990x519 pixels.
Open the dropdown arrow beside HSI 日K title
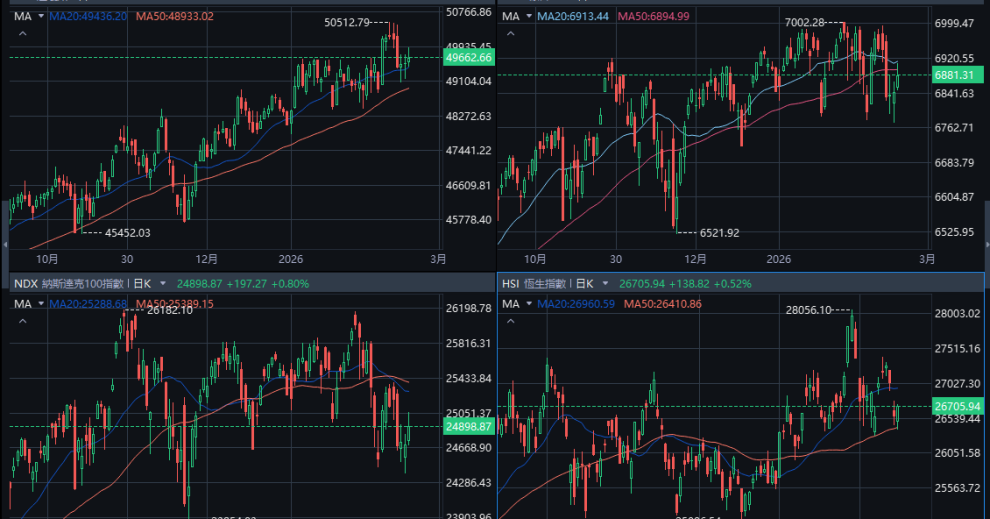[605, 284]
